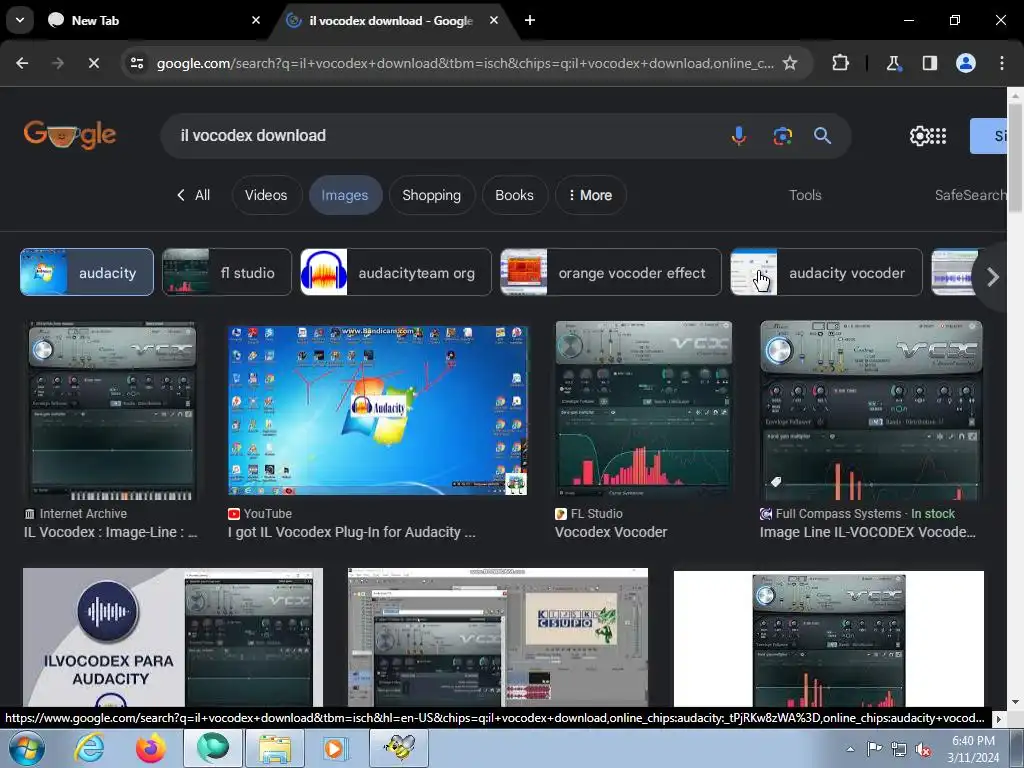This screenshot has width=1024, height=768.
Task: Switch to Videos results
Action: [266, 195]
